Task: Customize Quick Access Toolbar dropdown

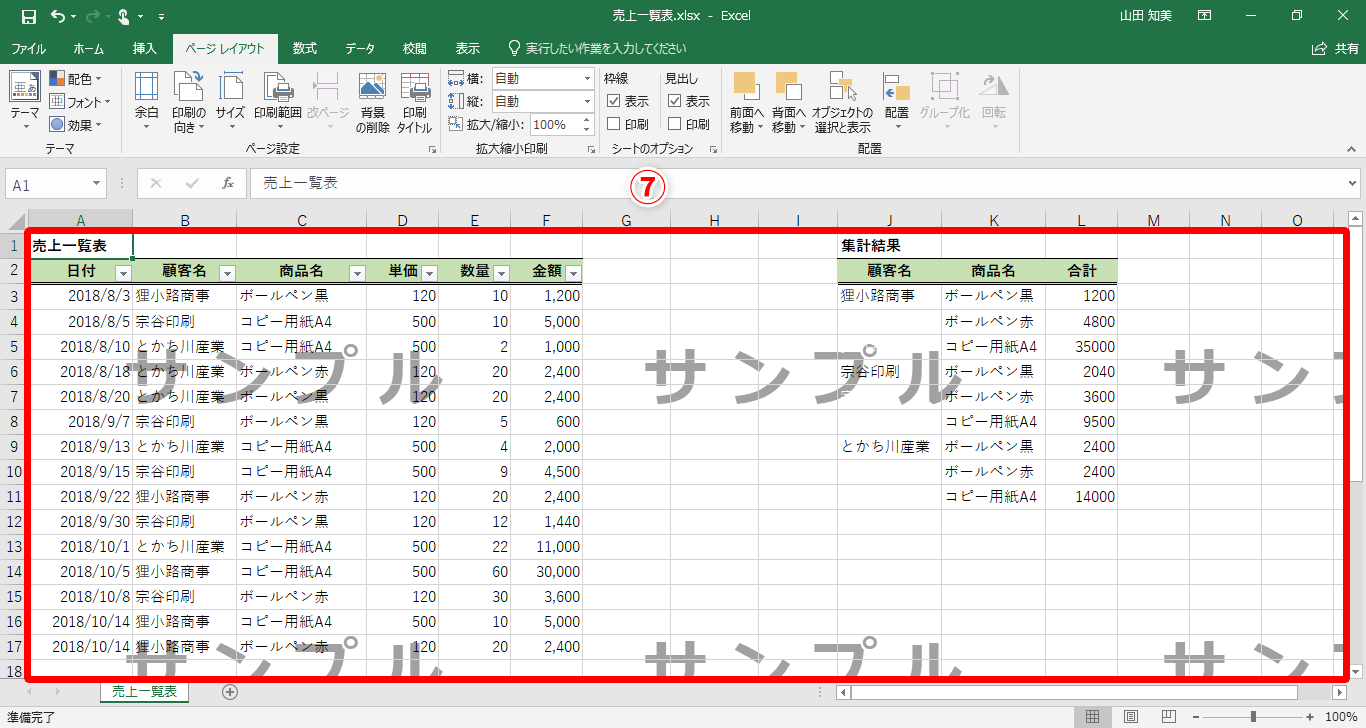Action: click(162, 17)
